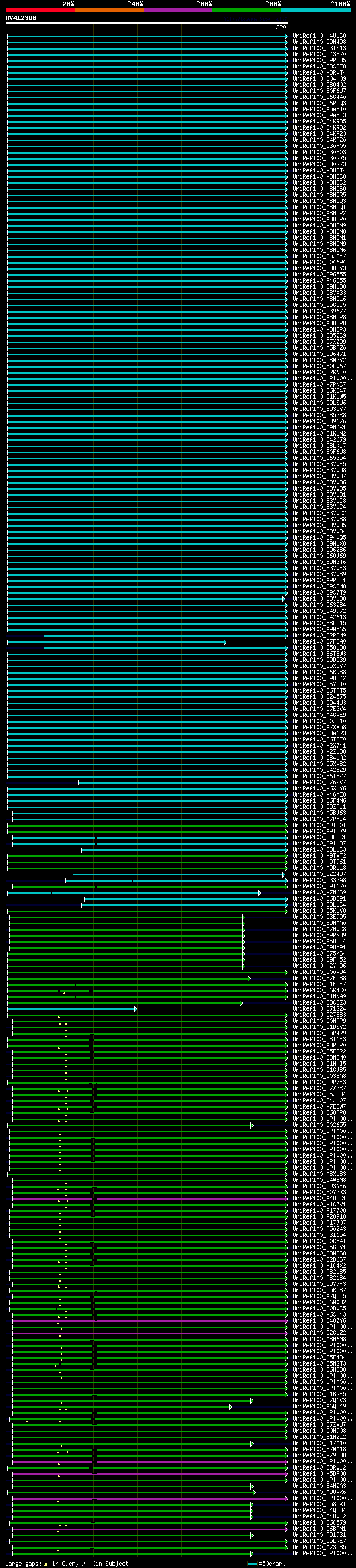Select the UniRef100_A6QT49 label

pyautogui.click(x=319, y=1407)
